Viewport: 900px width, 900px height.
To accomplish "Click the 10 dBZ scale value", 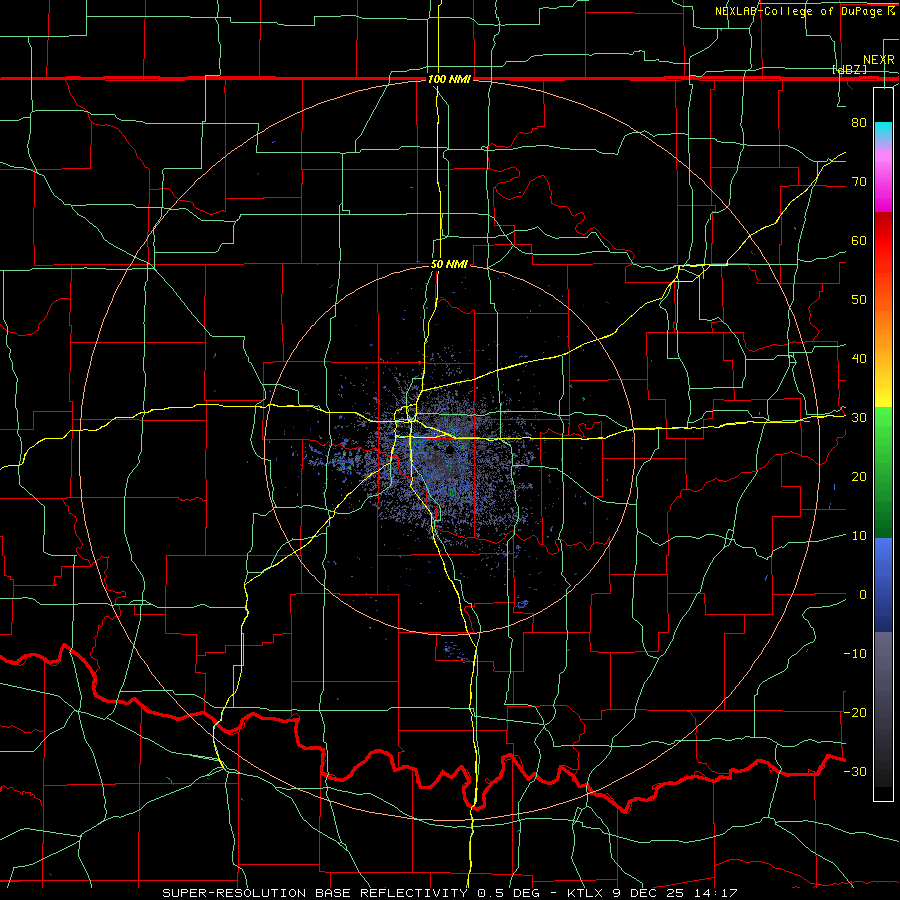I will pos(859,536).
